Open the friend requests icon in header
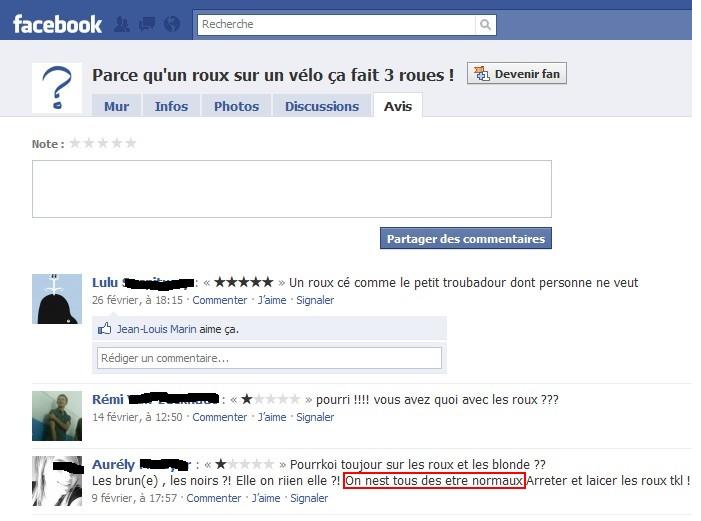 (122, 24)
